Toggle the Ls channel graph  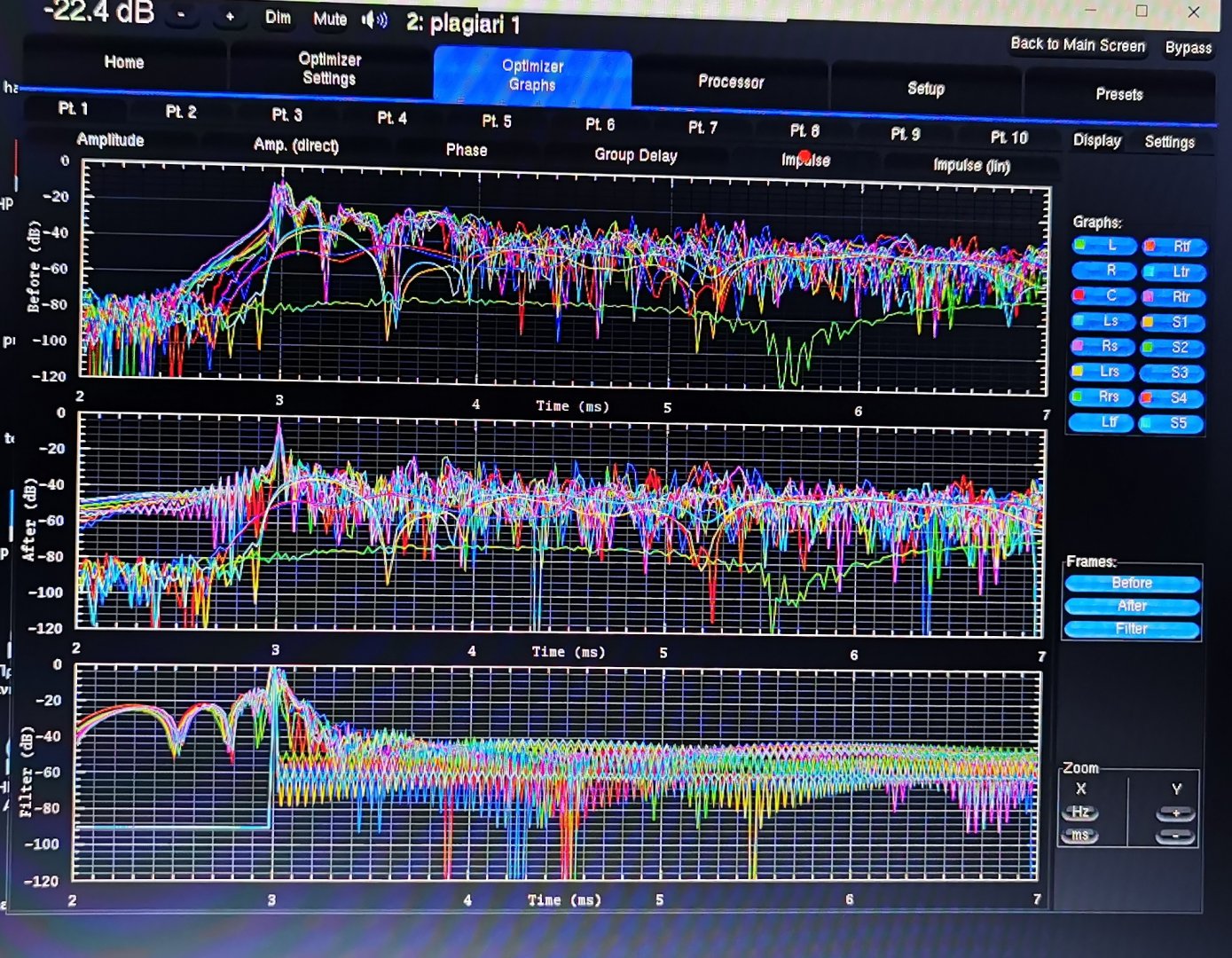(1103, 321)
